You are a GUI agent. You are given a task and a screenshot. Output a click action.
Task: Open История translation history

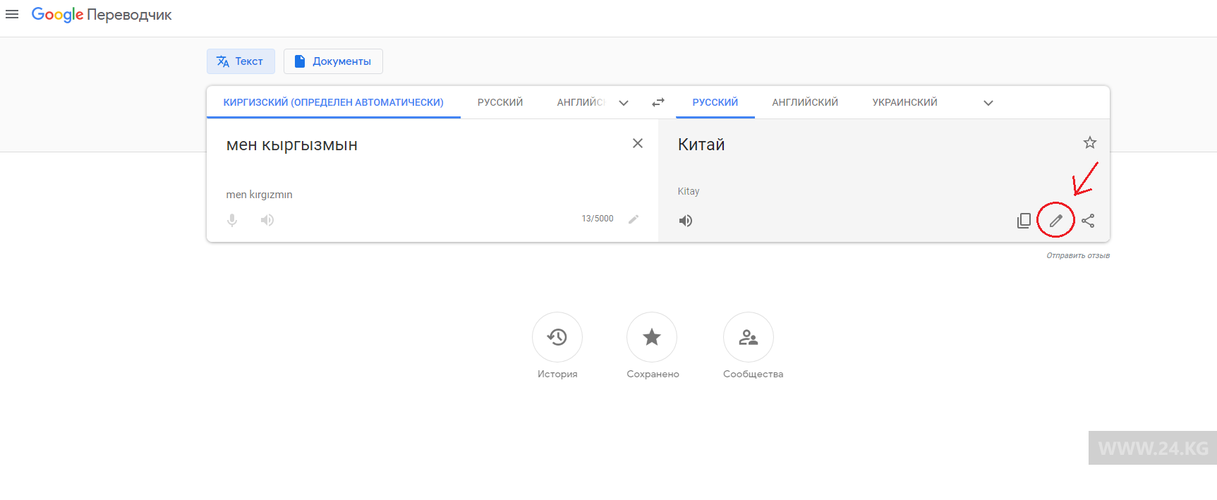(x=557, y=338)
